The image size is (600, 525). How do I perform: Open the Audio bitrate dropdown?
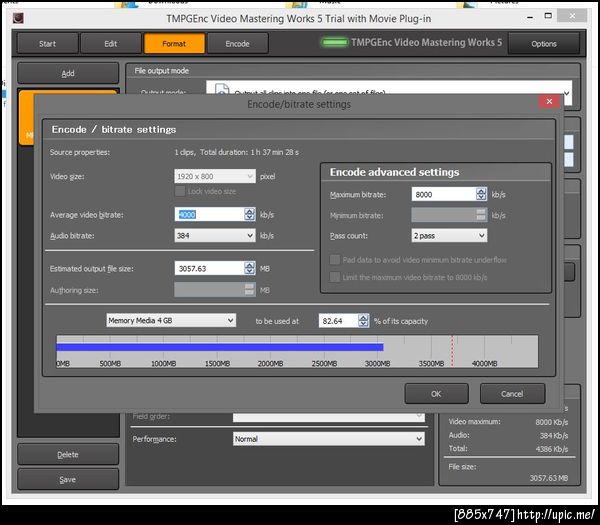pos(215,236)
